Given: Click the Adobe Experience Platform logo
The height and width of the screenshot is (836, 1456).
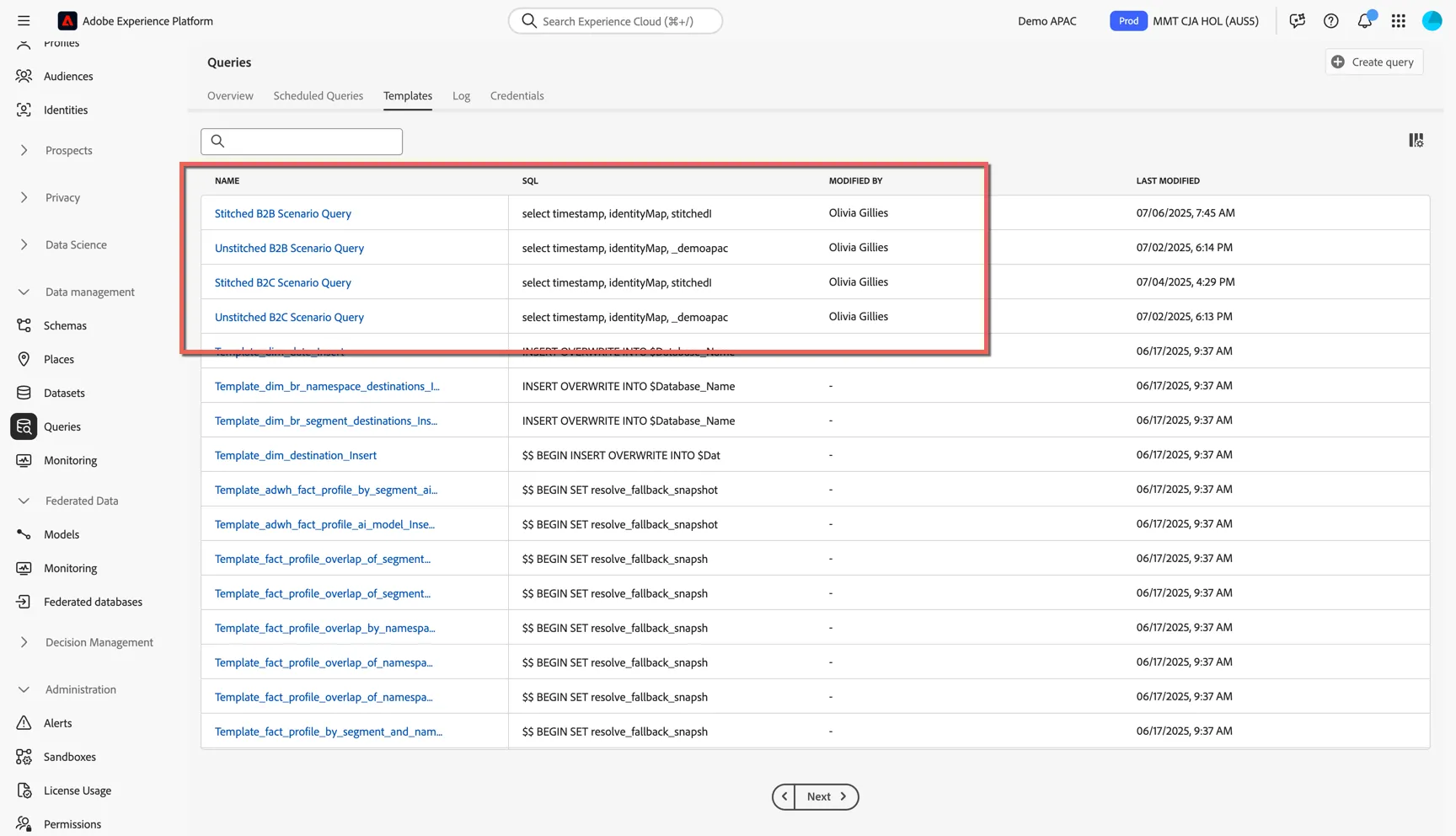Looking at the screenshot, I should click(x=67, y=21).
